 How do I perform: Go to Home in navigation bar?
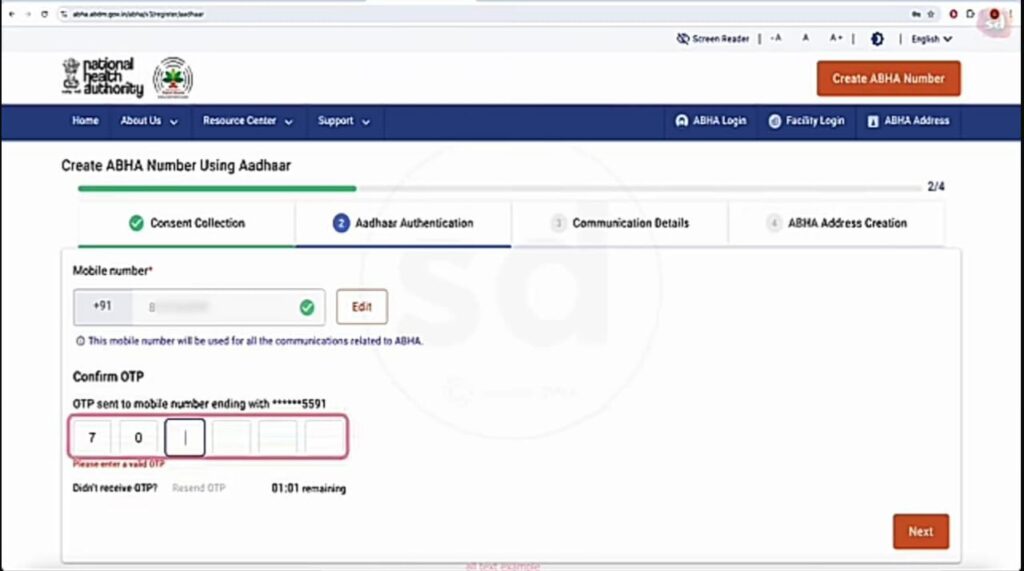85,121
